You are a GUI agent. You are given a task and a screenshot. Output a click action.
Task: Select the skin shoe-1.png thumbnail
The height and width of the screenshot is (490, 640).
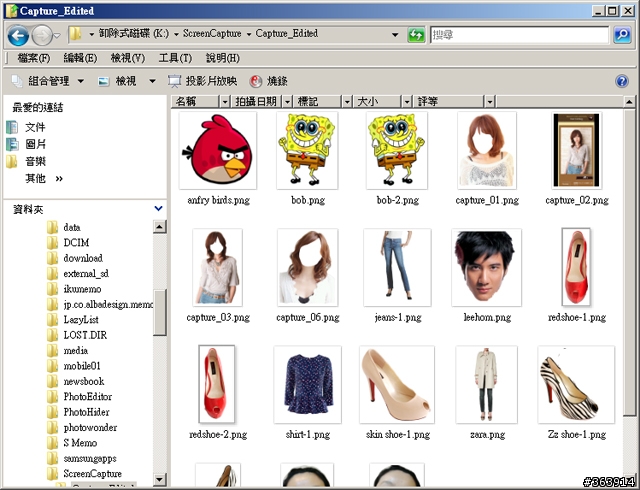click(x=397, y=384)
